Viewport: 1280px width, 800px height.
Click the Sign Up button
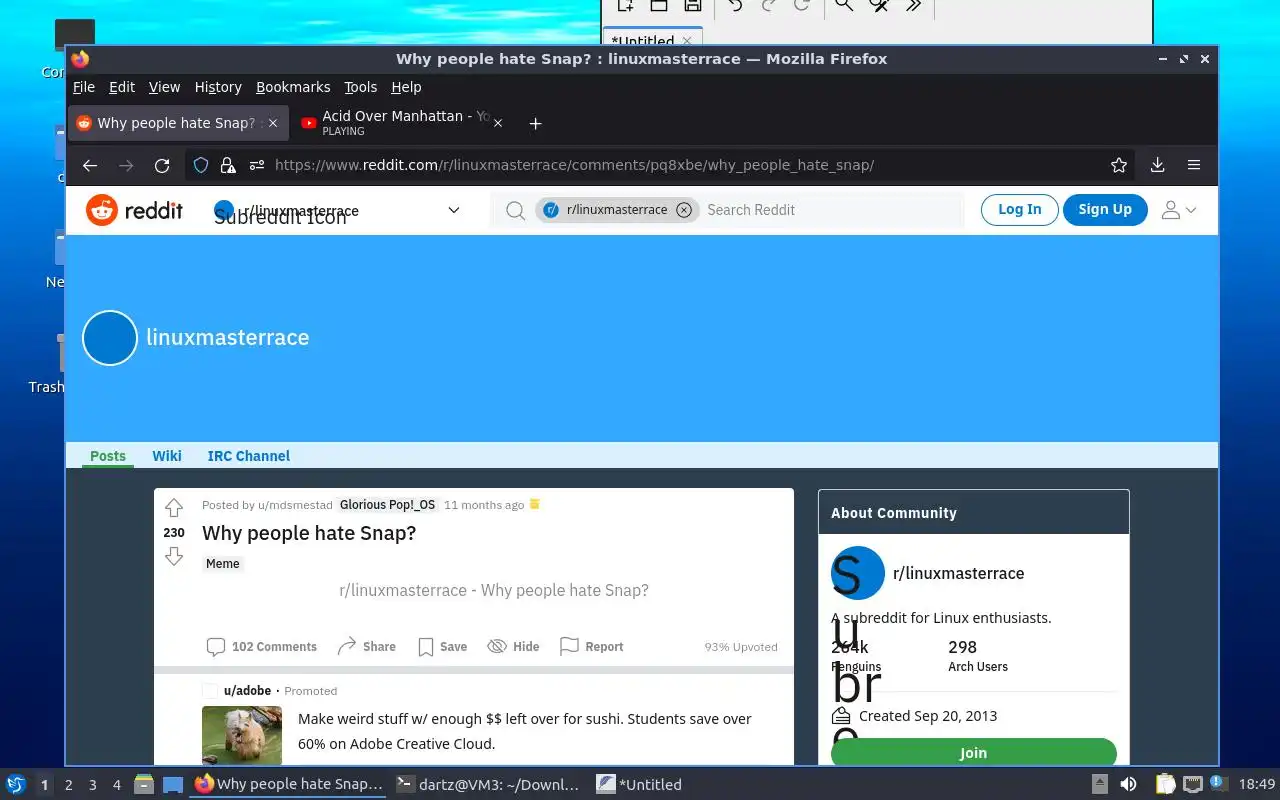click(x=1105, y=209)
